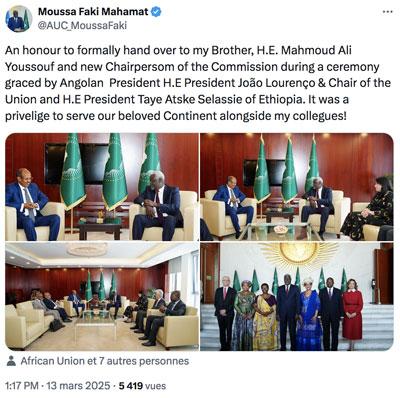Open the wider seated meeting photo with woman
This screenshot has height=398, width=400.
(297, 187)
